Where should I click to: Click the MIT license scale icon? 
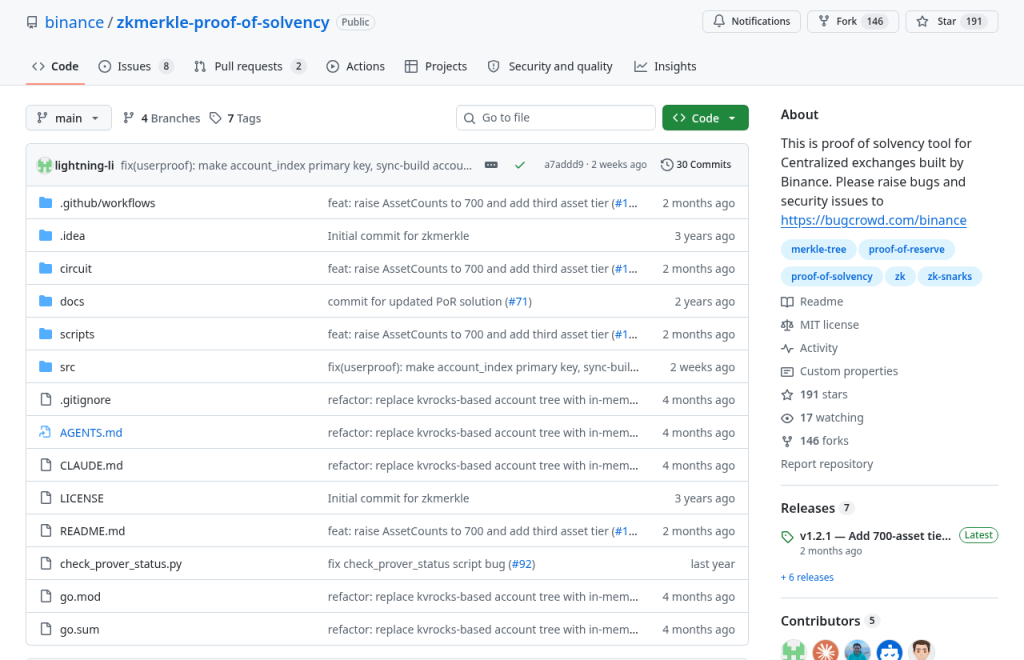(x=788, y=324)
